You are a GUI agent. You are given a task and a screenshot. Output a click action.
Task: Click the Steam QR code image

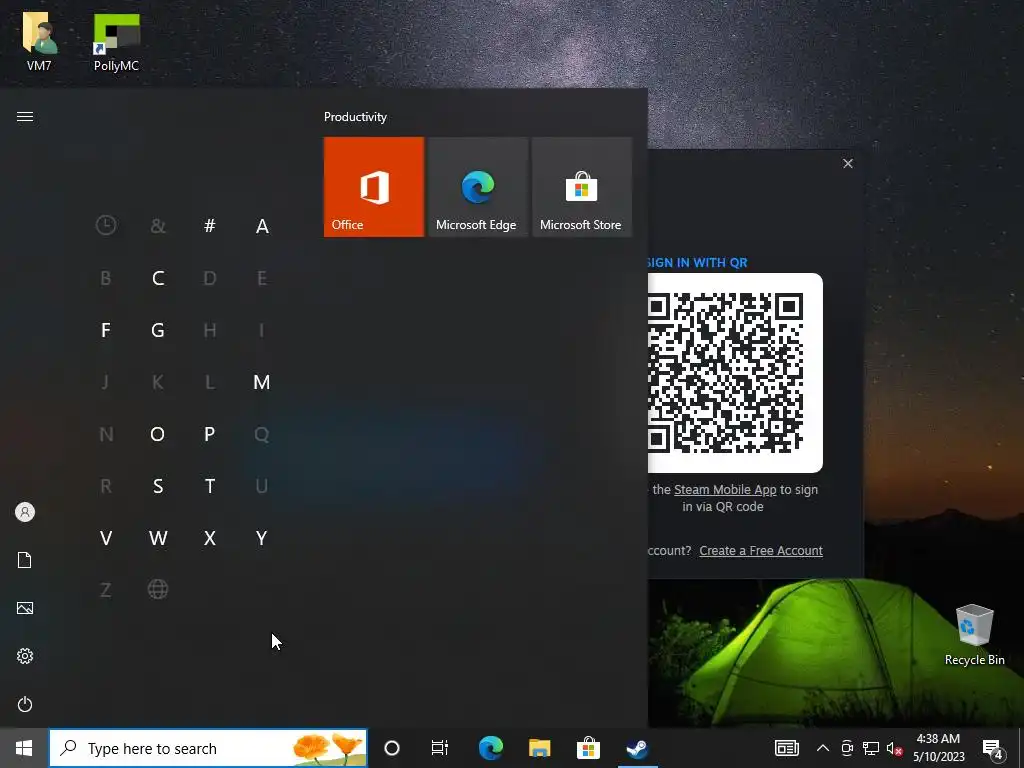click(x=735, y=372)
